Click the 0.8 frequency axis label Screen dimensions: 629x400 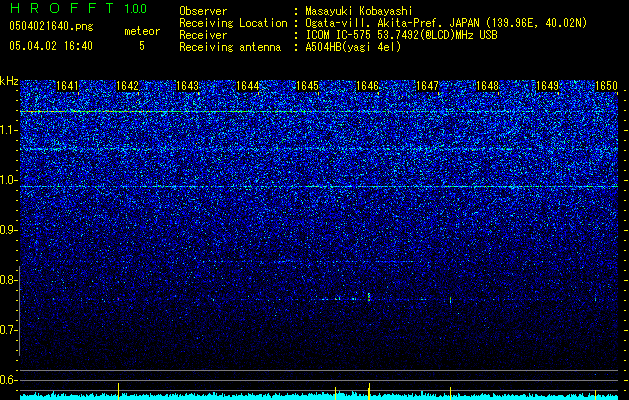[x=8, y=280]
